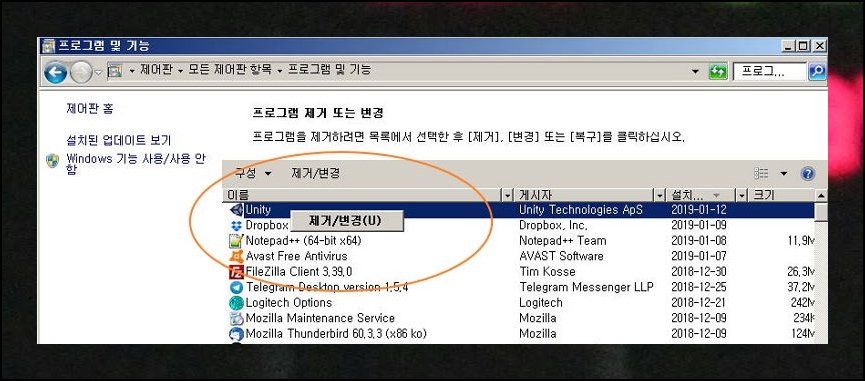
Task: Select Mozilla Maintenance Service entry
Action: [x=321, y=318]
